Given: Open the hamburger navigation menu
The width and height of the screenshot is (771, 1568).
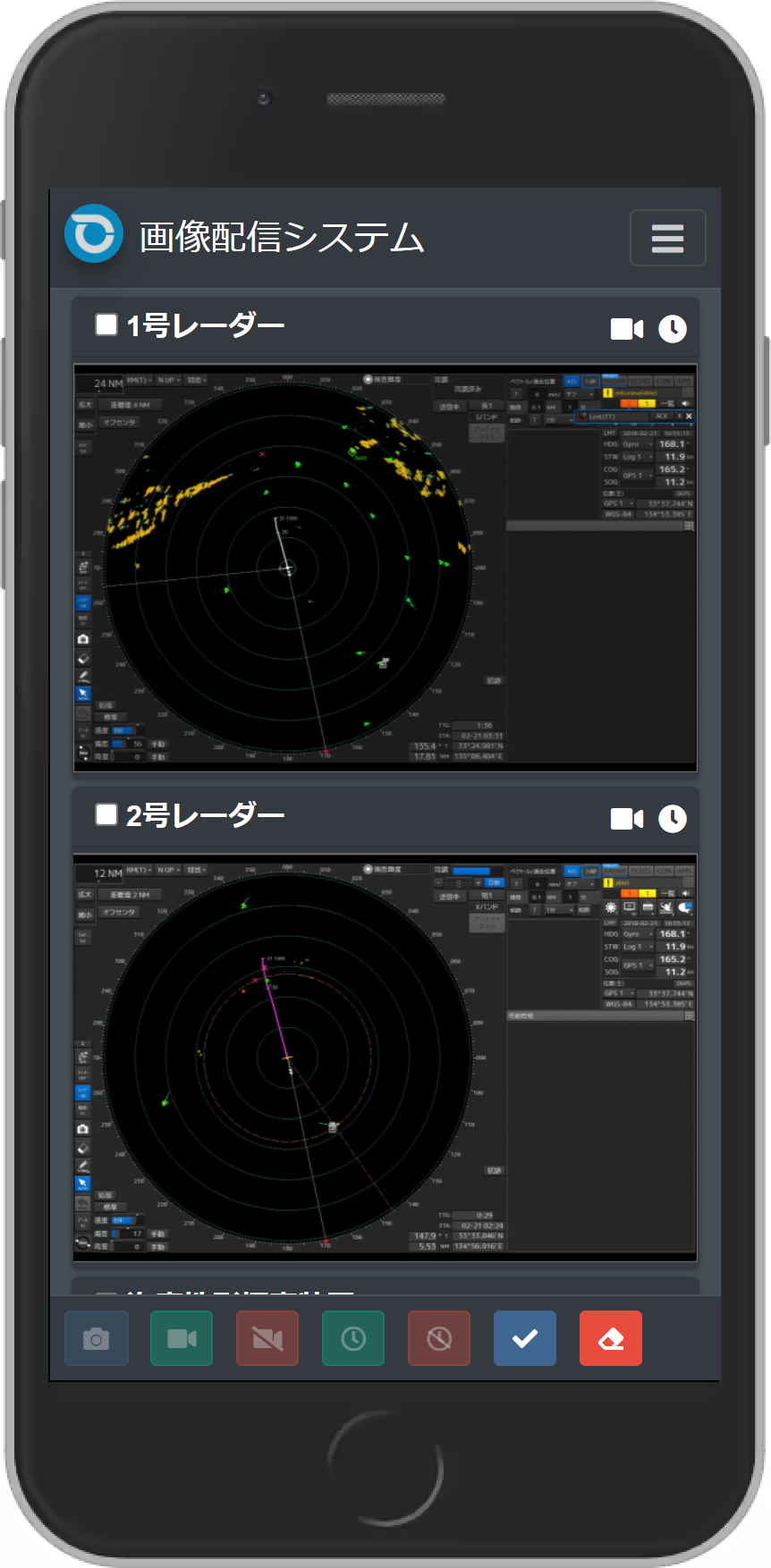Looking at the screenshot, I should point(667,238).
